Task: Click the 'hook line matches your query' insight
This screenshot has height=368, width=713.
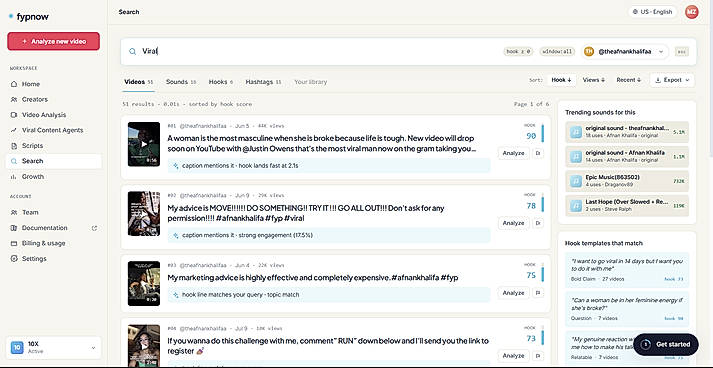Action: 329,295
